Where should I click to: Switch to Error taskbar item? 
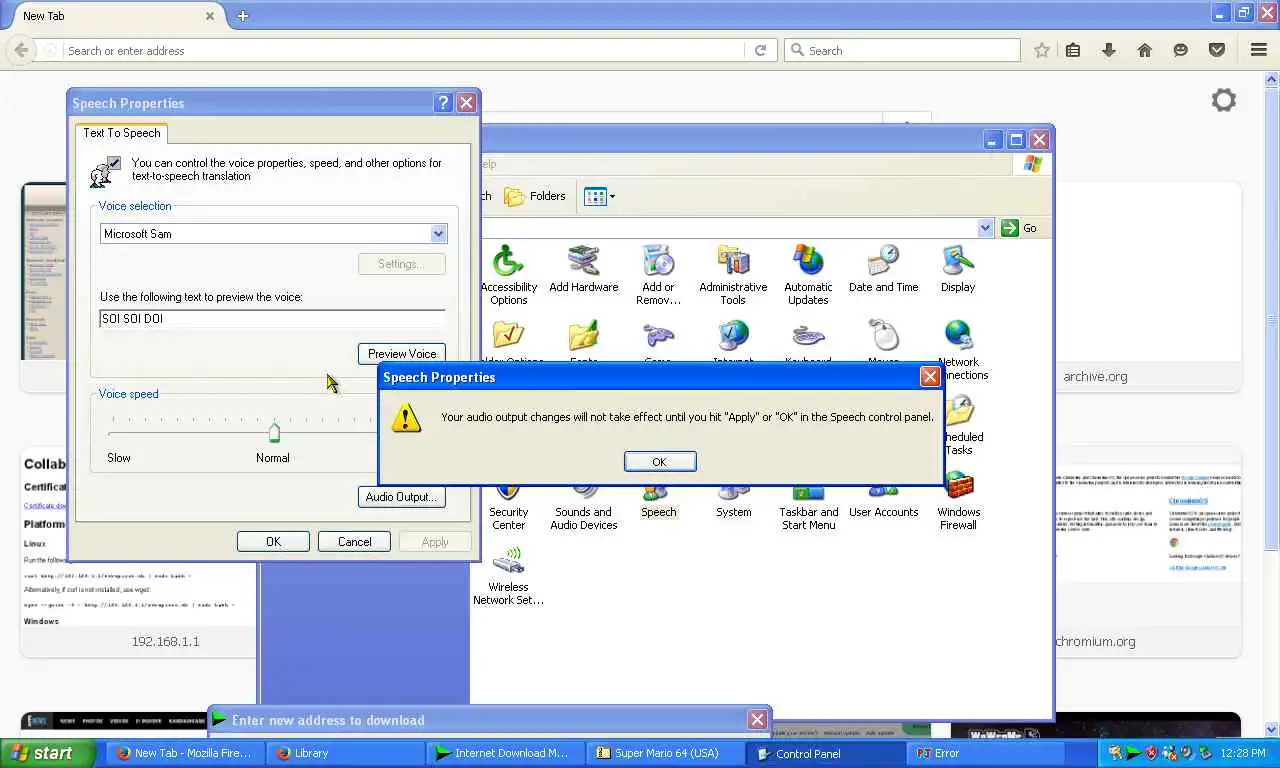[985, 753]
